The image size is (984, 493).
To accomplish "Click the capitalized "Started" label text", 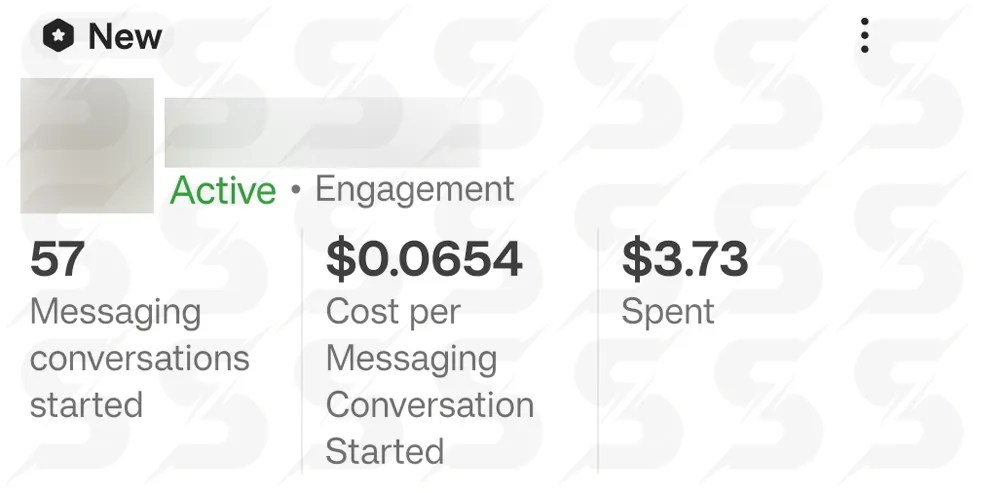I will coord(384,451).
